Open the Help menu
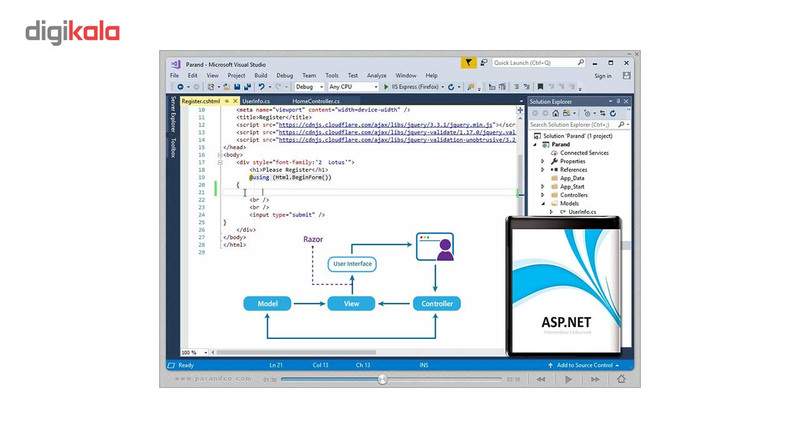The image size is (800, 438). point(432,76)
